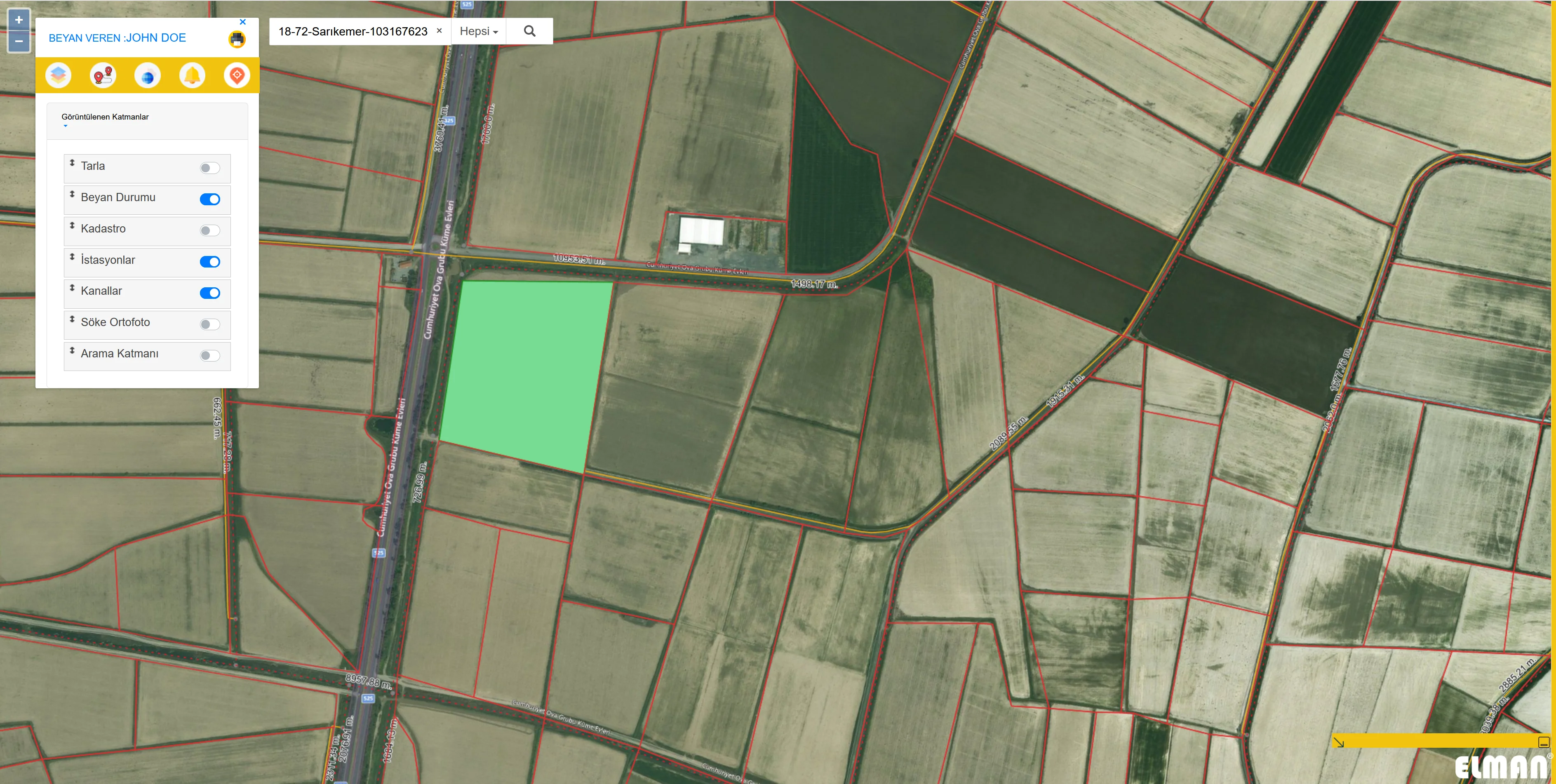The image size is (1556, 784).
Task: Click the blue globe icon
Action: tap(147, 76)
